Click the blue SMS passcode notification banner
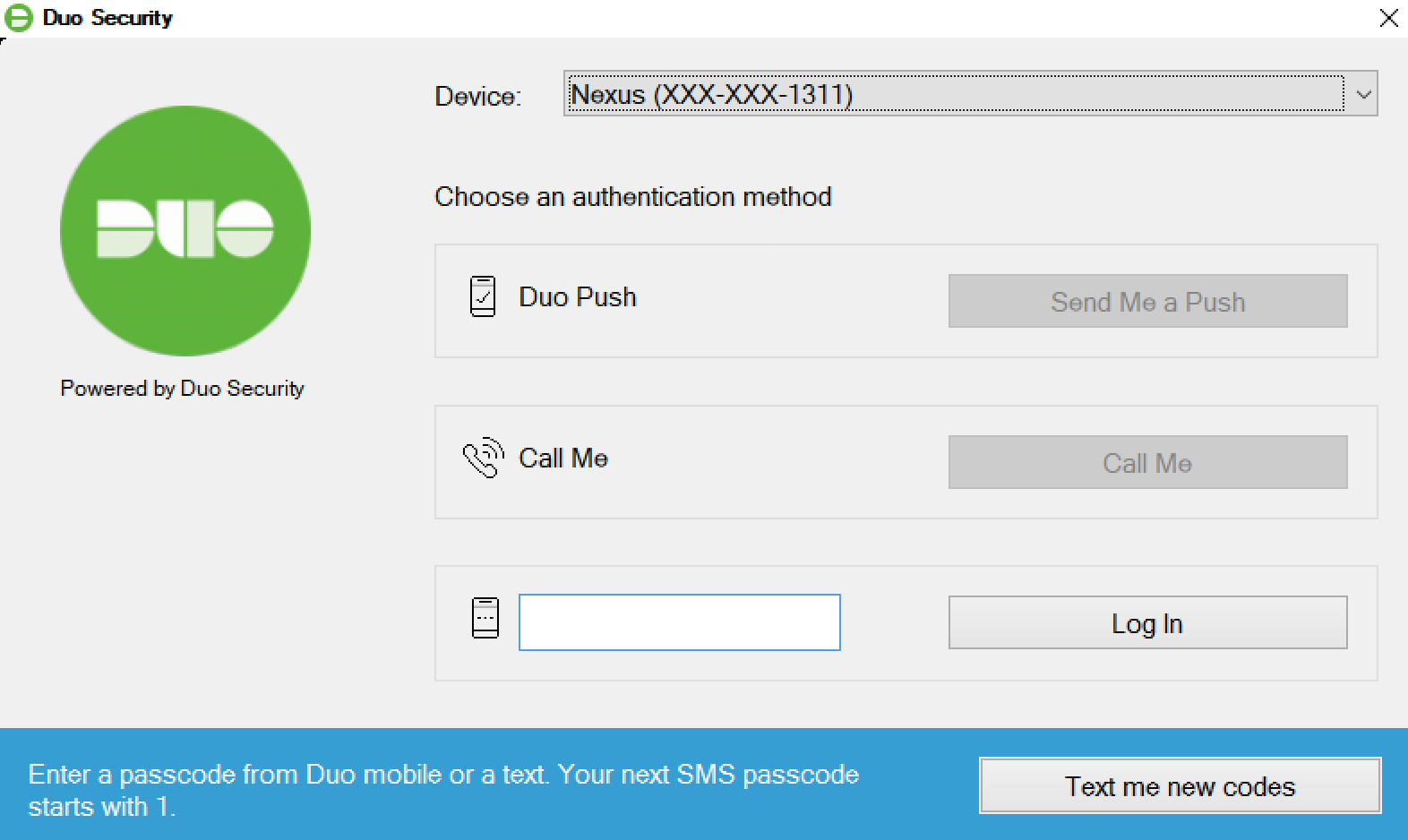1408x840 pixels. click(x=448, y=788)
